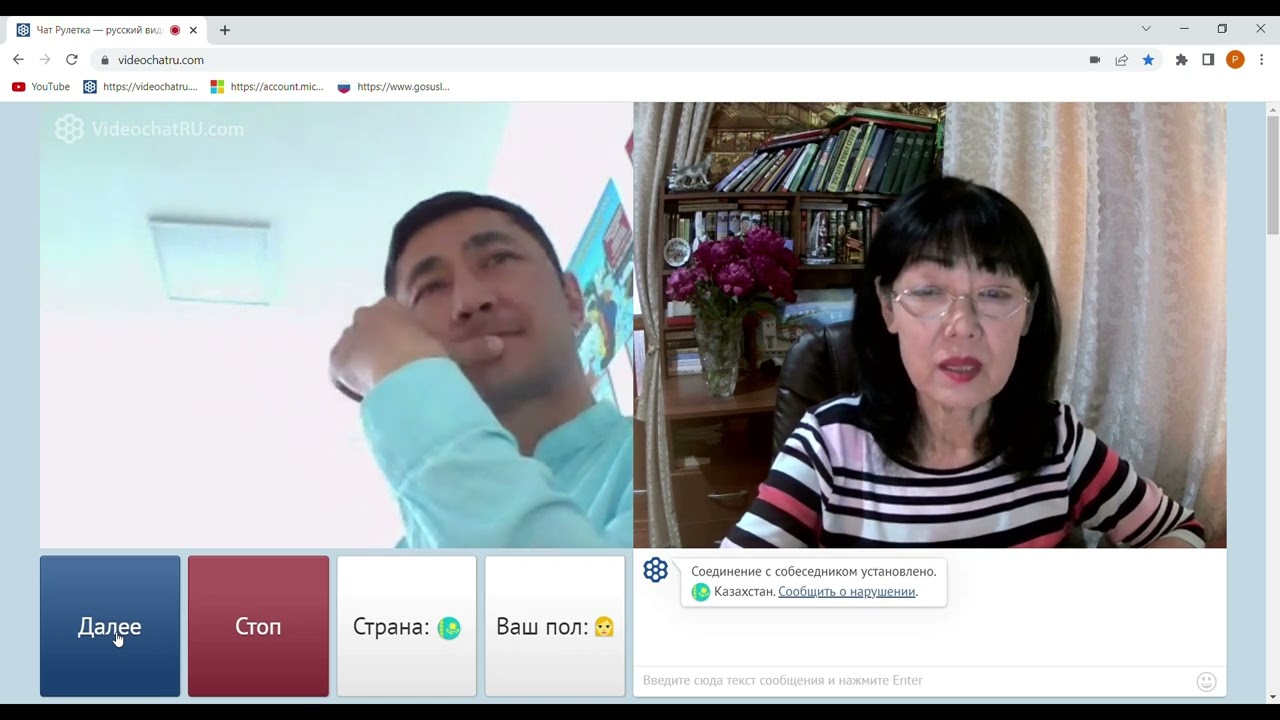Minimize the browser window
The width and height of the screenshot is (1280, 720).
click(x=1184, y=29)
